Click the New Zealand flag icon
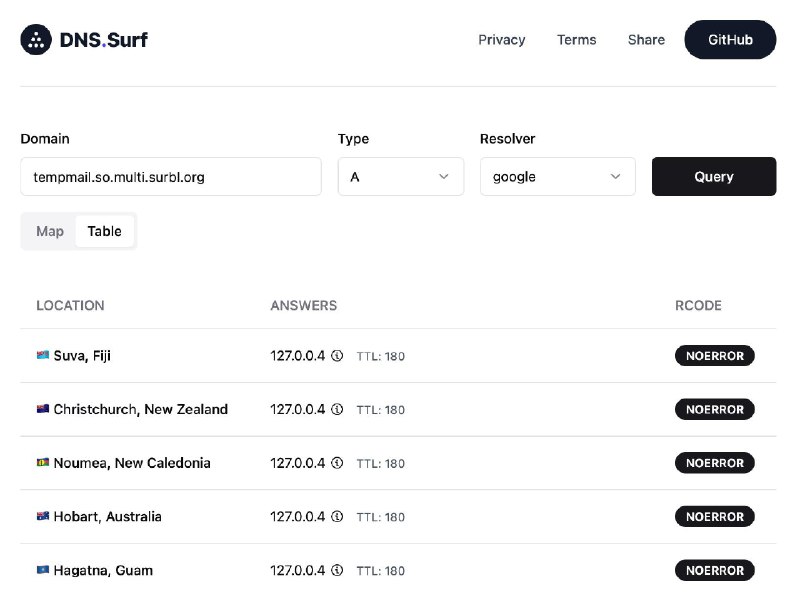800x596 pixels. coord(43,410)
